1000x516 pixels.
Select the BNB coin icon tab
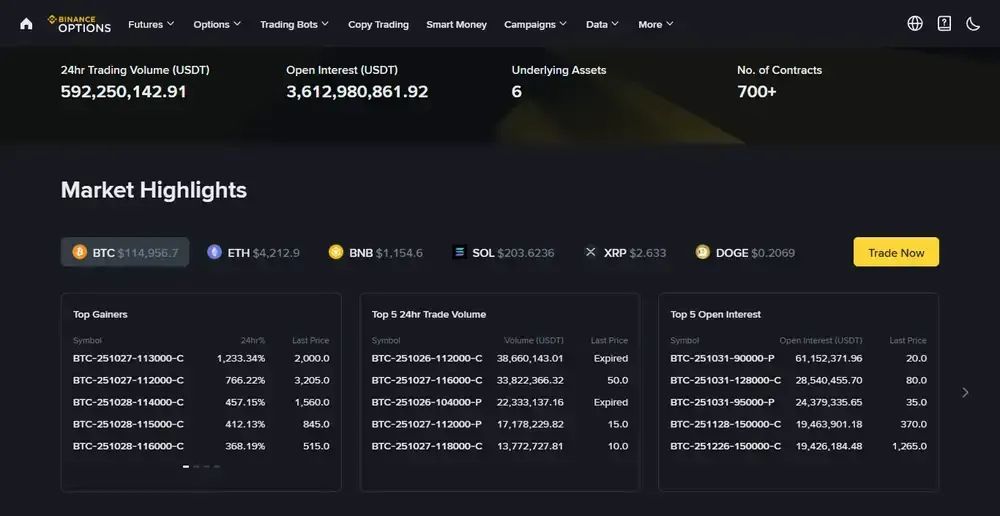click(x=336, y=253)
